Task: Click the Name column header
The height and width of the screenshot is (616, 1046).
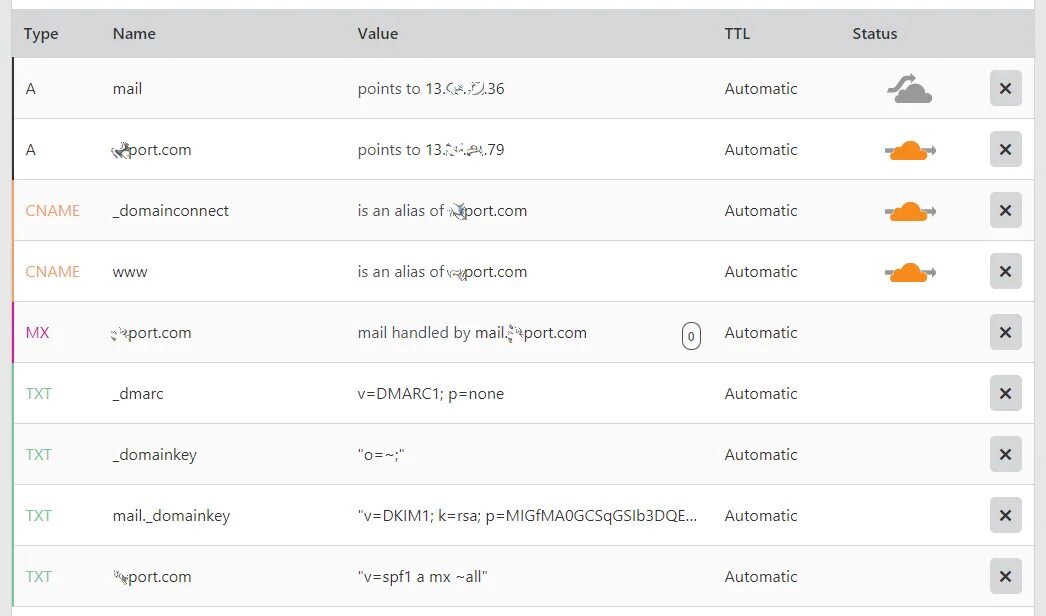Action: [134, 34]
